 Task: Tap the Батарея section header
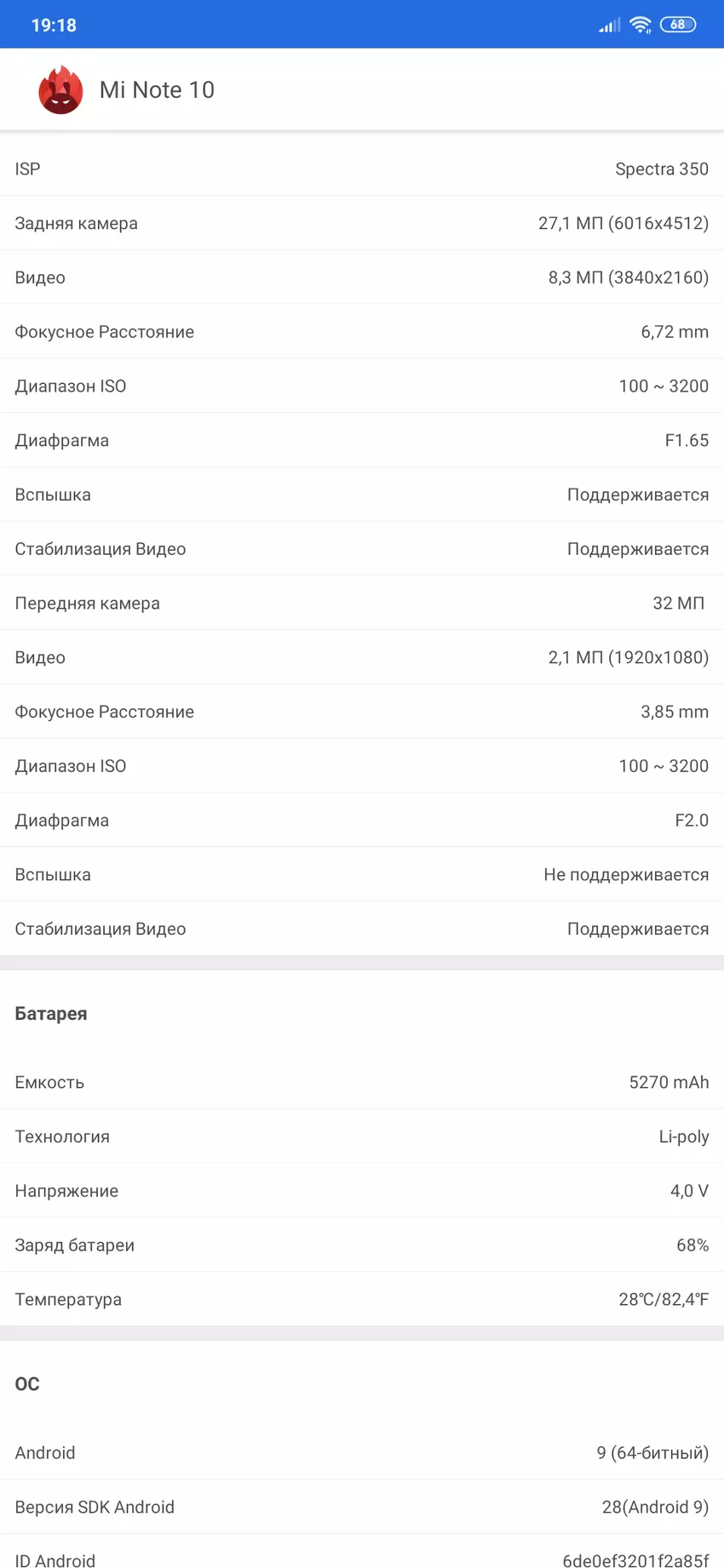coord(51,1013)
